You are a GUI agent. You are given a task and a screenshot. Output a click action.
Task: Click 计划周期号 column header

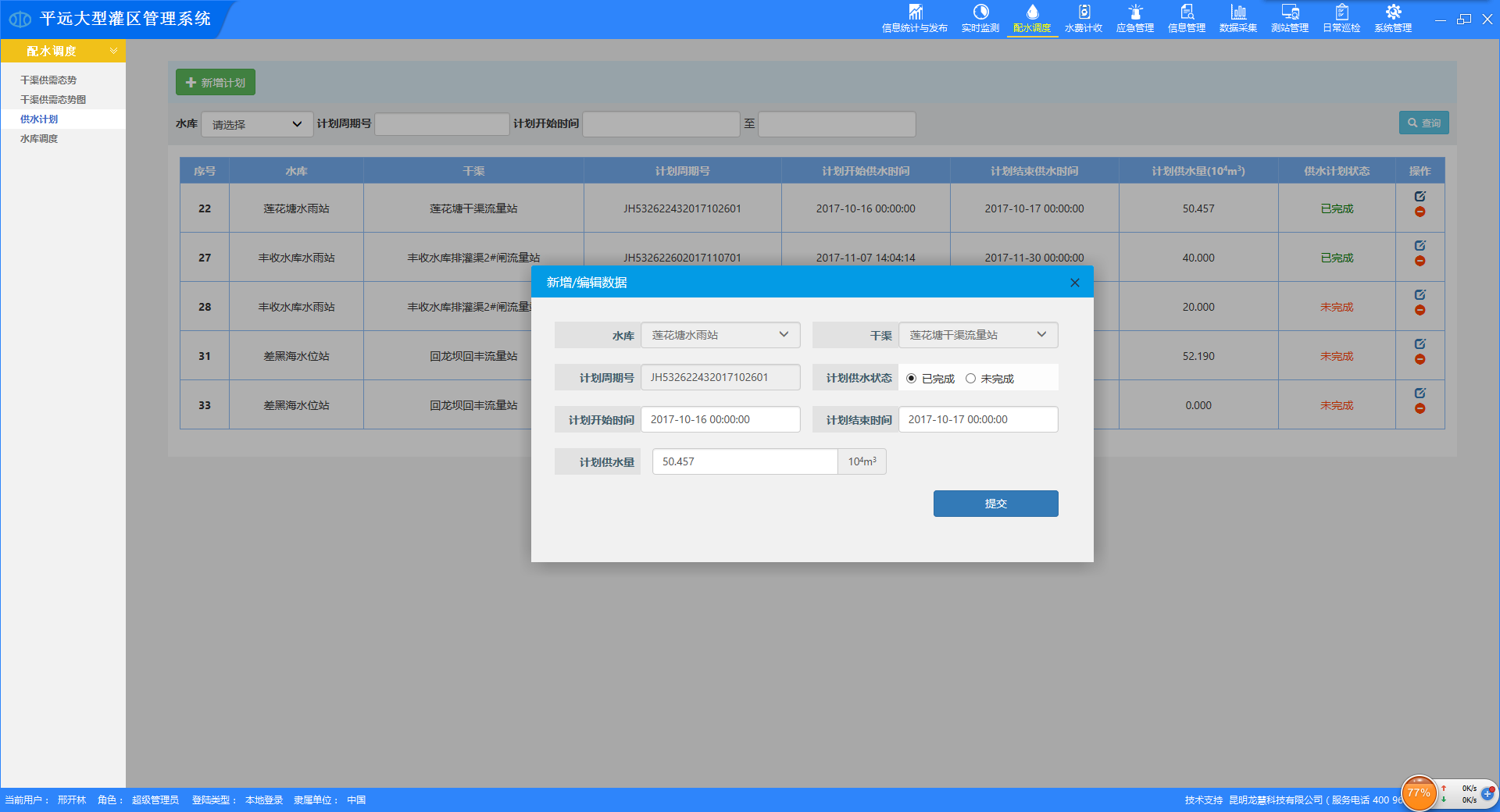click(682, 171)
